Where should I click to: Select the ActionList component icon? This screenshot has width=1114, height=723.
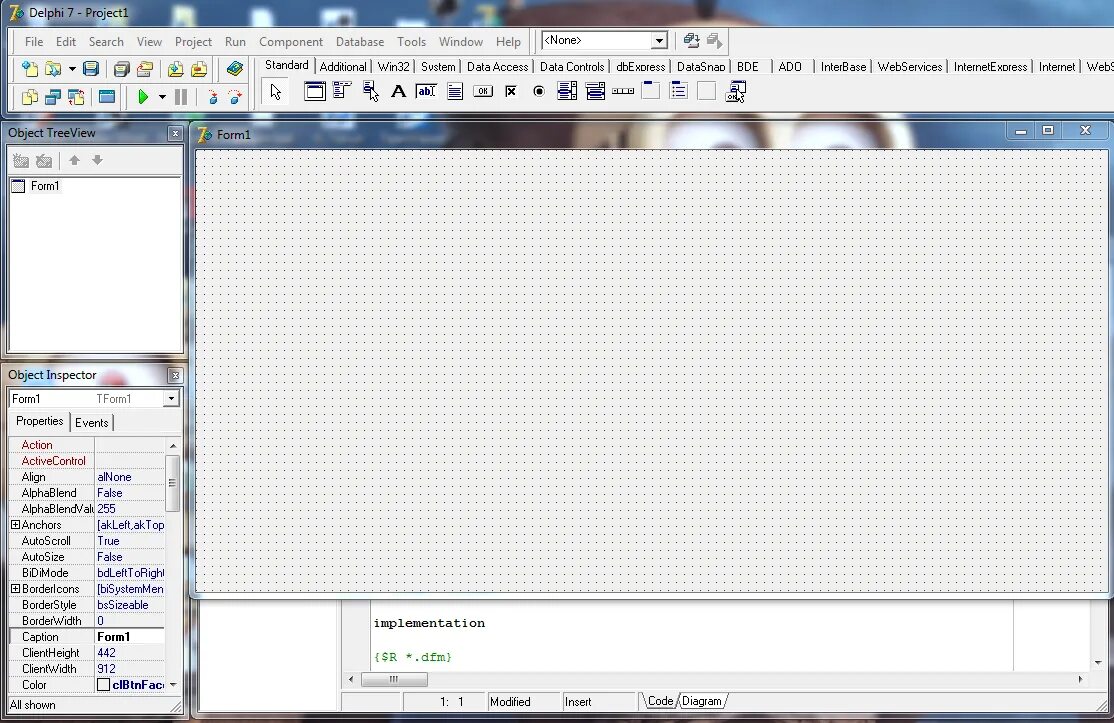(735, 92)
